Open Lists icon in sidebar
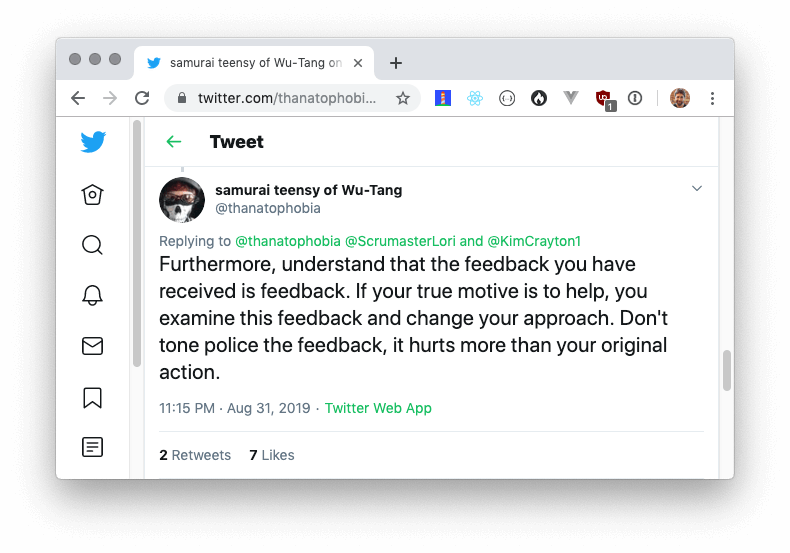 click(x=92, y=447)
